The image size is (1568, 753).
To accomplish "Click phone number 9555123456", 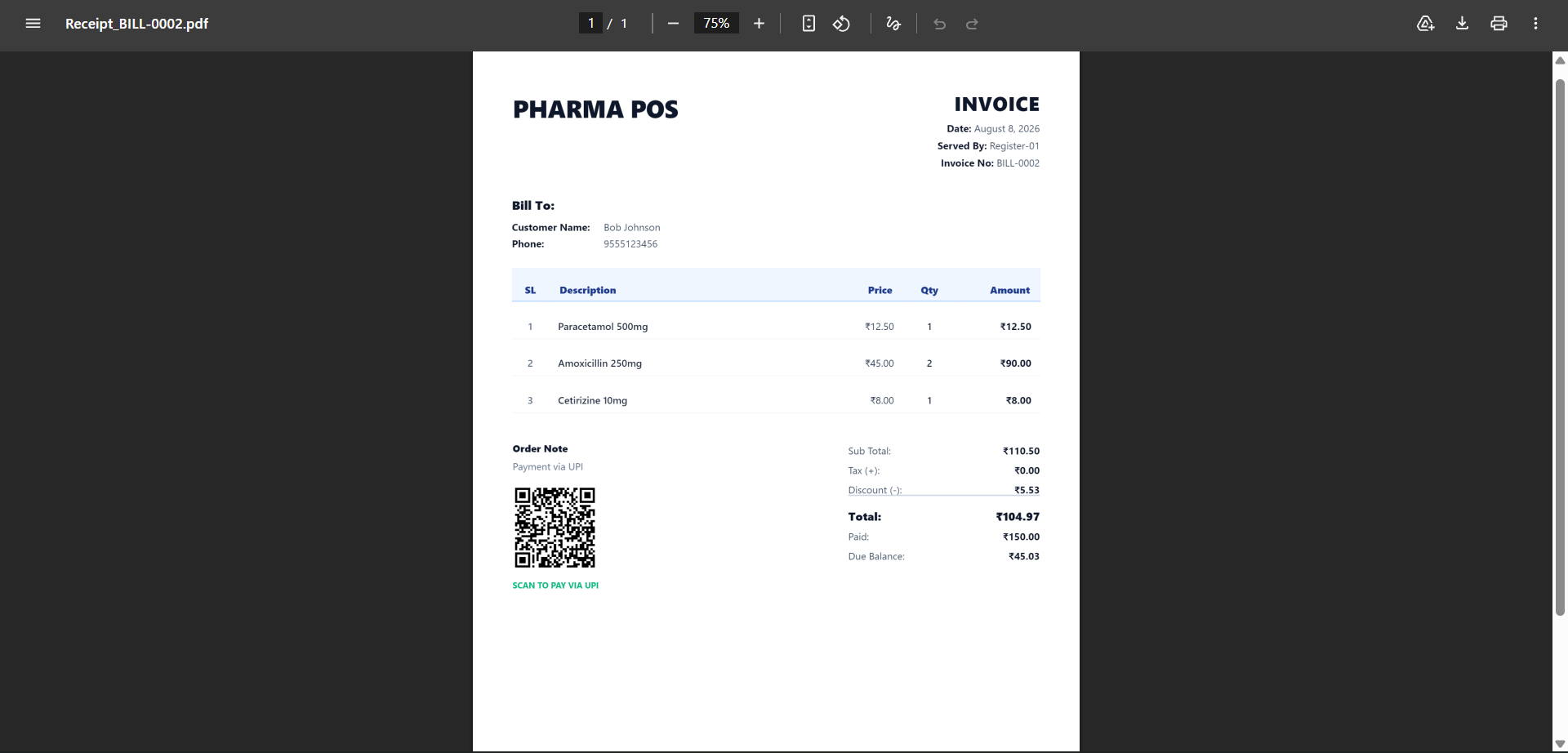I will tap(630, 244).
